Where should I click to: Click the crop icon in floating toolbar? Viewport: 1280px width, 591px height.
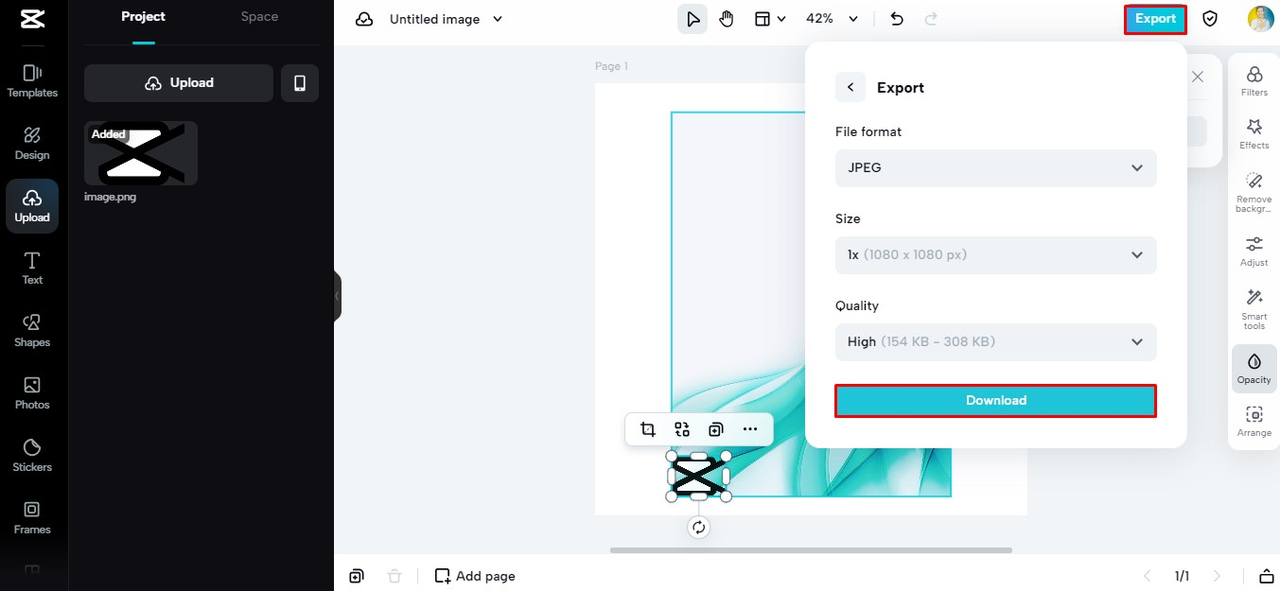pyautogui.click(x=648, y=429)
